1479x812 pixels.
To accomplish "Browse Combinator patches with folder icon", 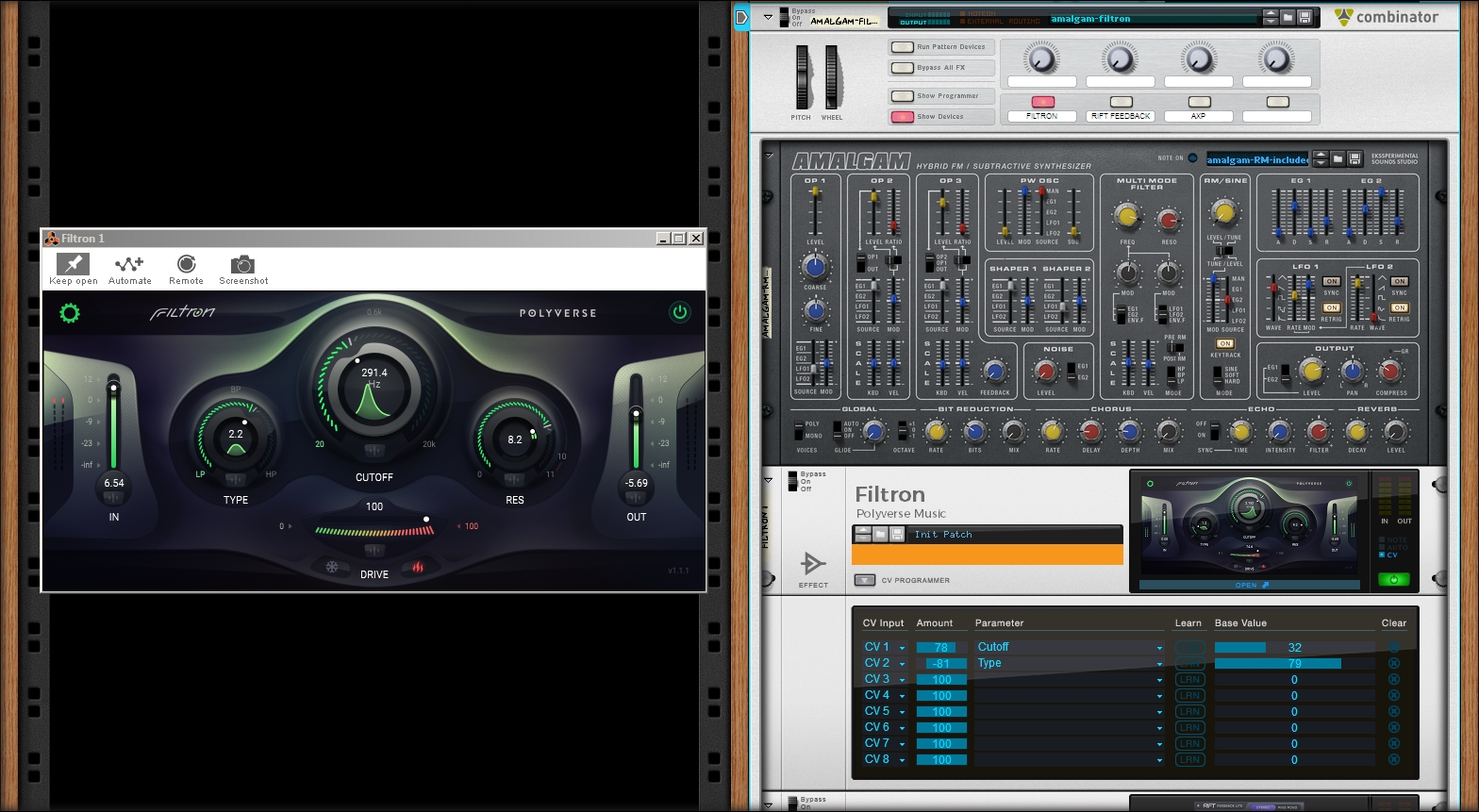I will tap(1288, 17).
